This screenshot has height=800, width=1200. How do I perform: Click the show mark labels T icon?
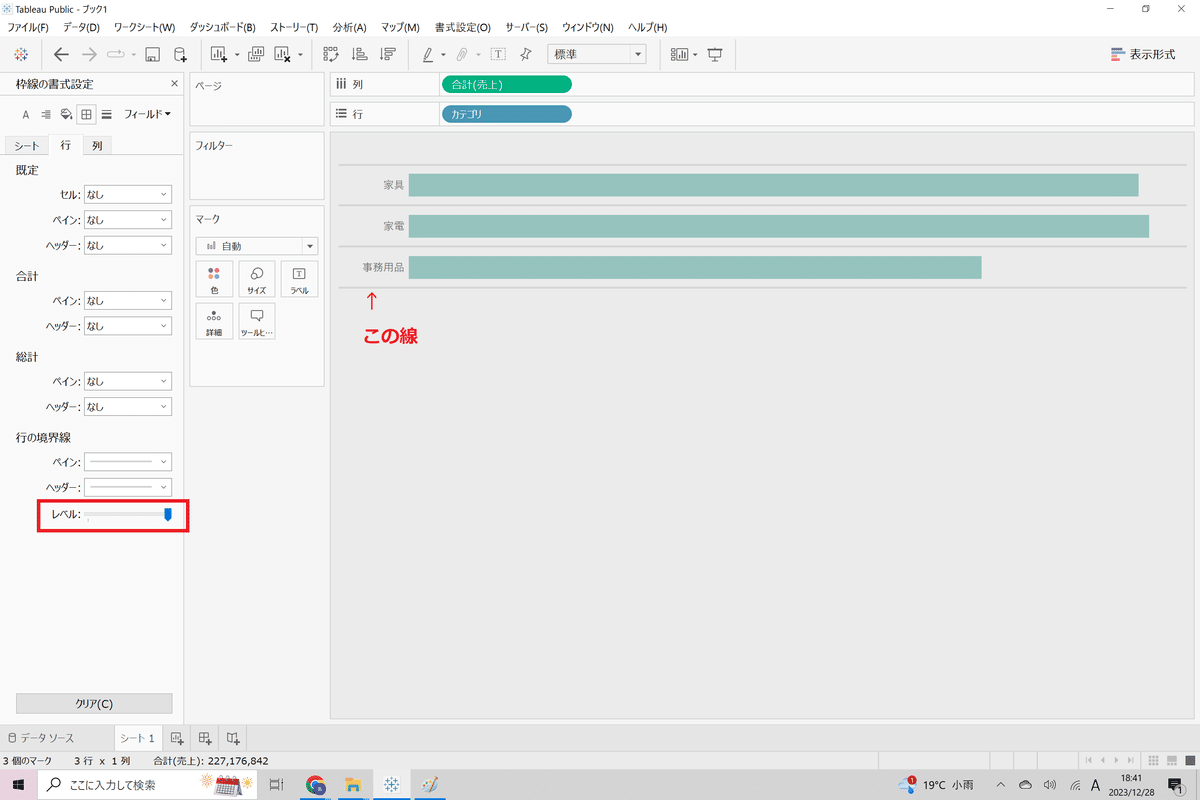pos(497,54)
